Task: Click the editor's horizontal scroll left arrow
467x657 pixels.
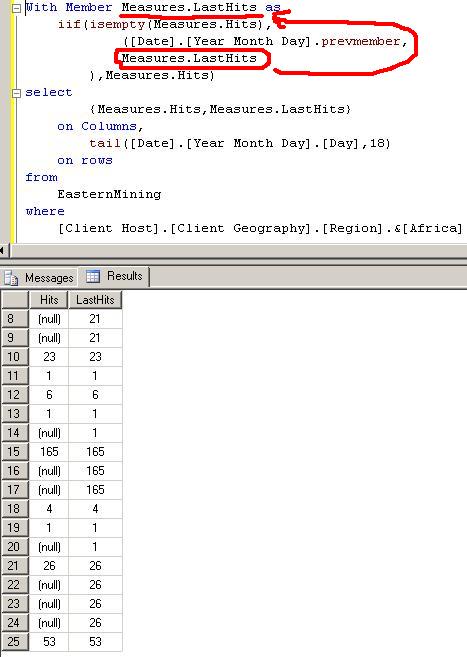Action: 3,251
